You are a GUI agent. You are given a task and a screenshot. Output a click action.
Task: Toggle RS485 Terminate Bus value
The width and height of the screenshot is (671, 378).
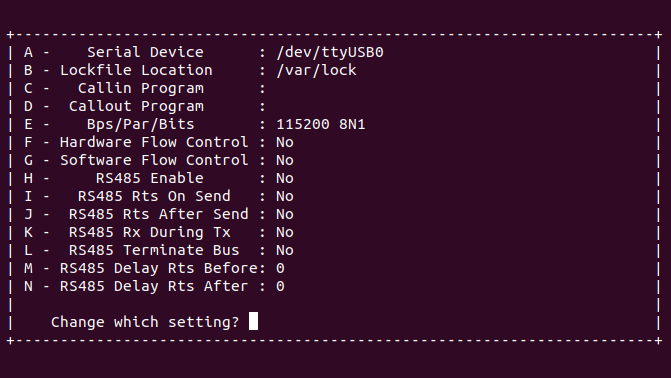(285, 250)
